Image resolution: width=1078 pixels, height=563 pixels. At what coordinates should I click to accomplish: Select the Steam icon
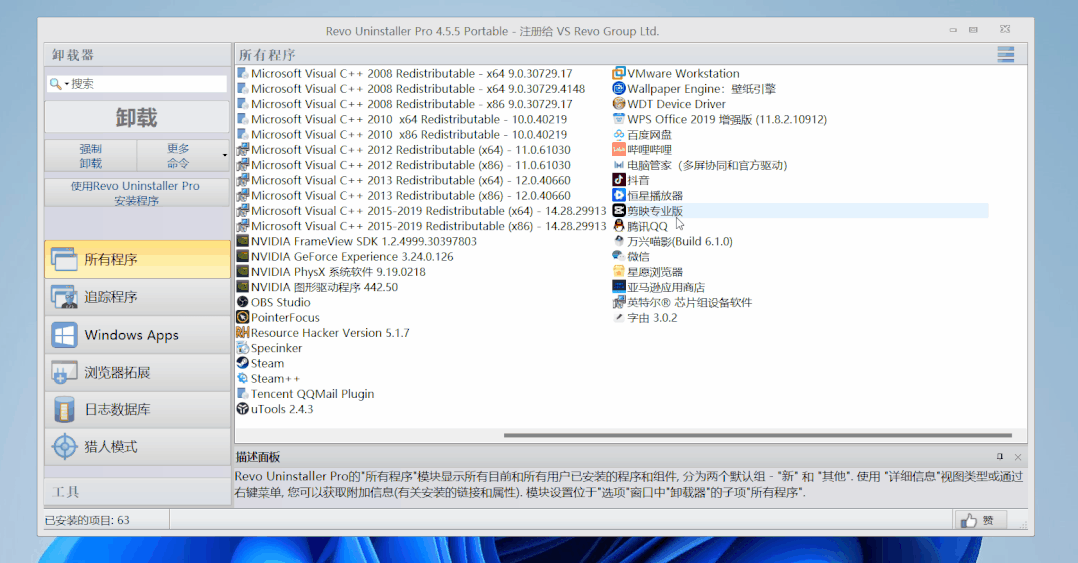click(242, 363)
